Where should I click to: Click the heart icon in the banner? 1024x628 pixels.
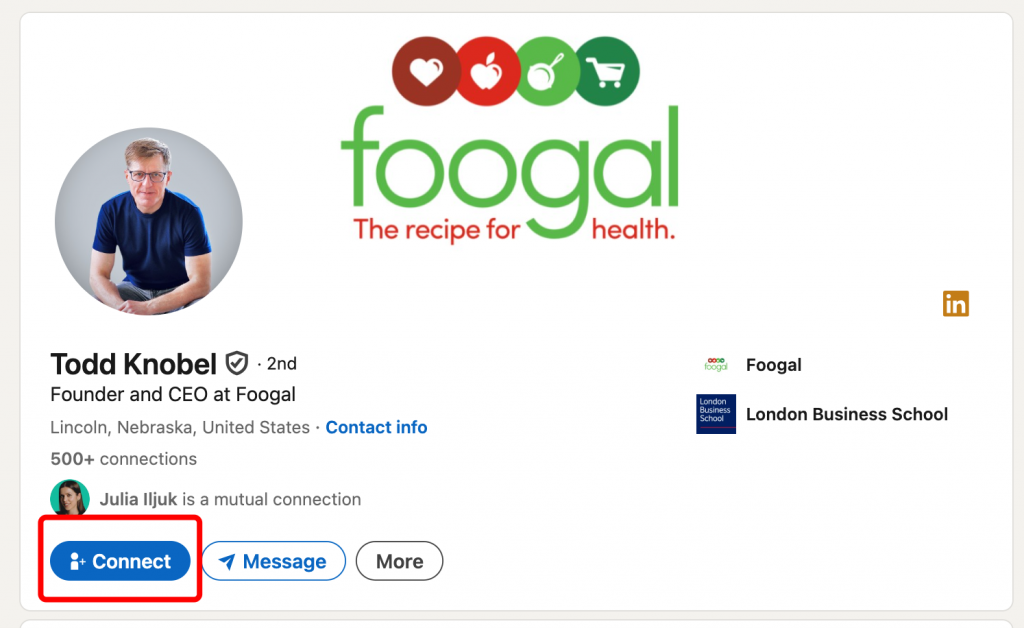[x=426, y=72]
